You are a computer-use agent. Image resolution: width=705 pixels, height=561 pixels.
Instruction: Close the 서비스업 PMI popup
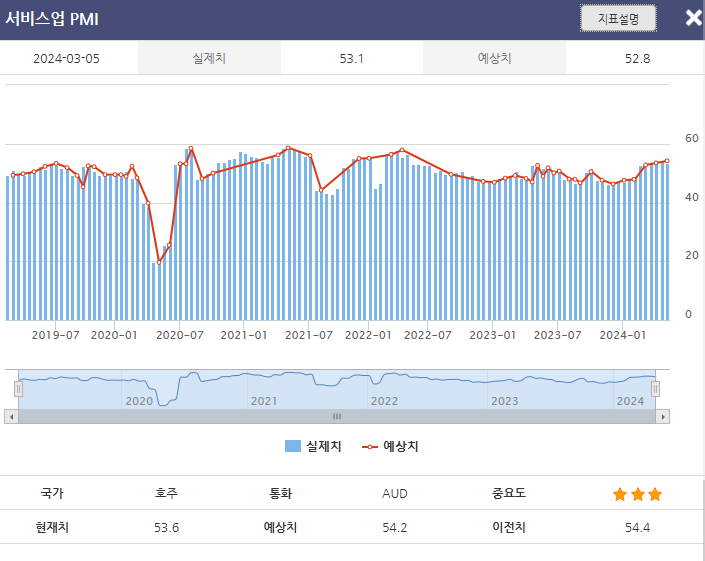tap(694, 18)
